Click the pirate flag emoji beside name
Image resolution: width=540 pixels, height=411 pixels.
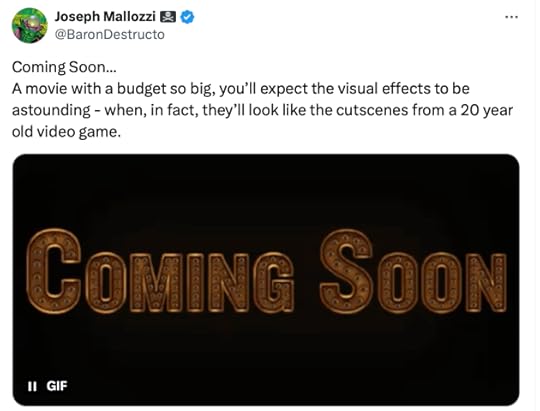pos(168,17)
